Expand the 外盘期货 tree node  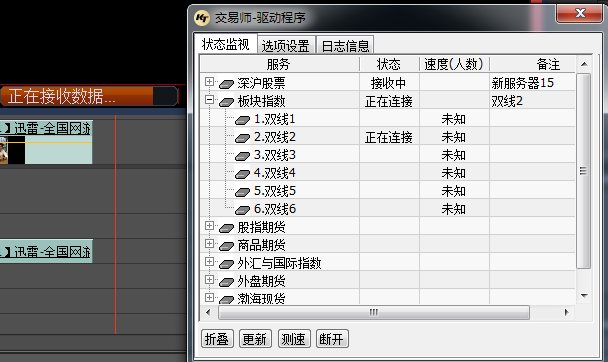coord(209,279)
